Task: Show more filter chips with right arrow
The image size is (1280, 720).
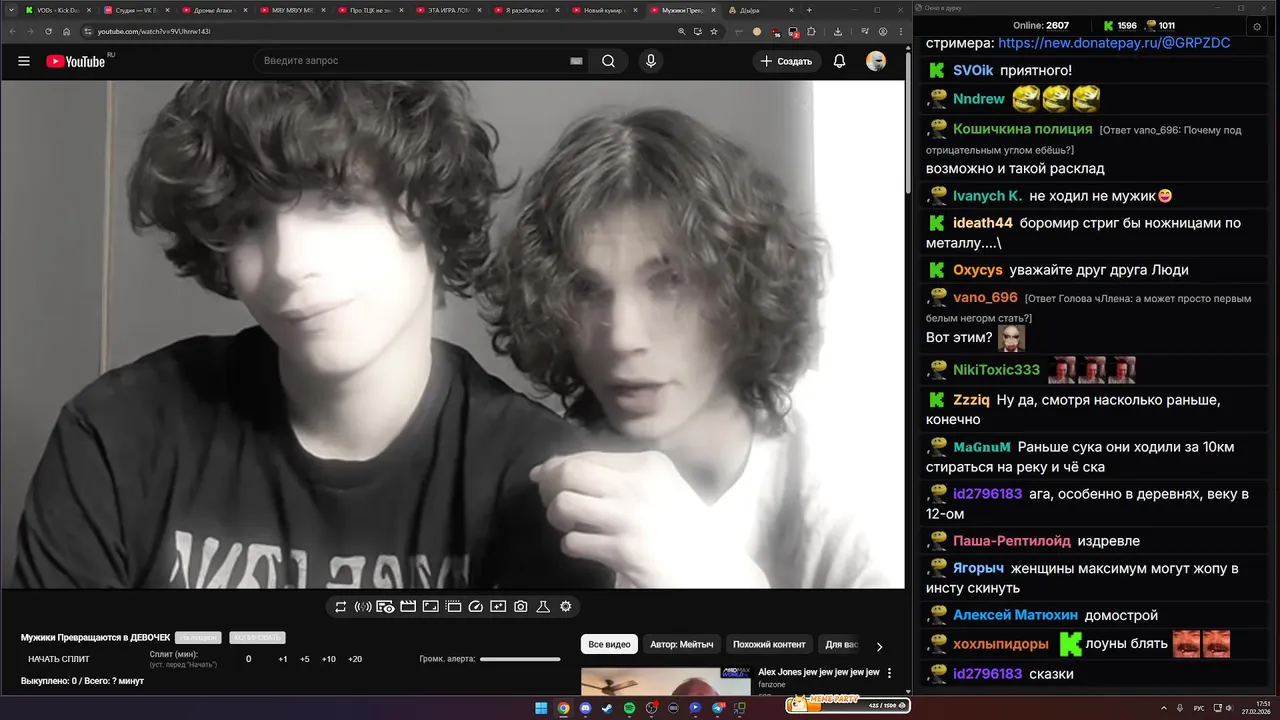Action: (879, 646)
